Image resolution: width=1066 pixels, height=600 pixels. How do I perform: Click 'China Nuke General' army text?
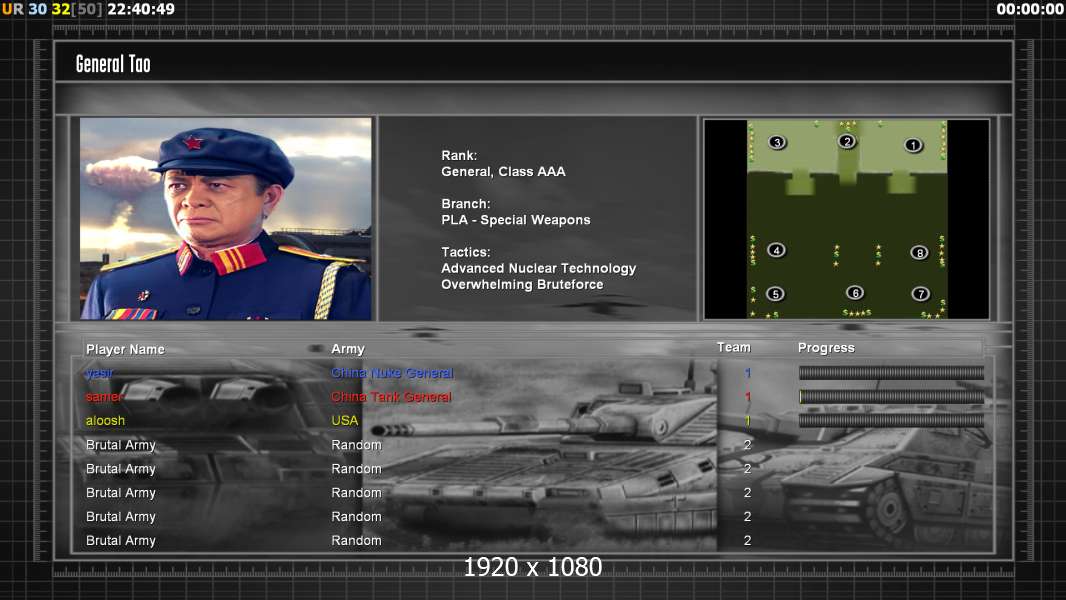pos(392,373)
